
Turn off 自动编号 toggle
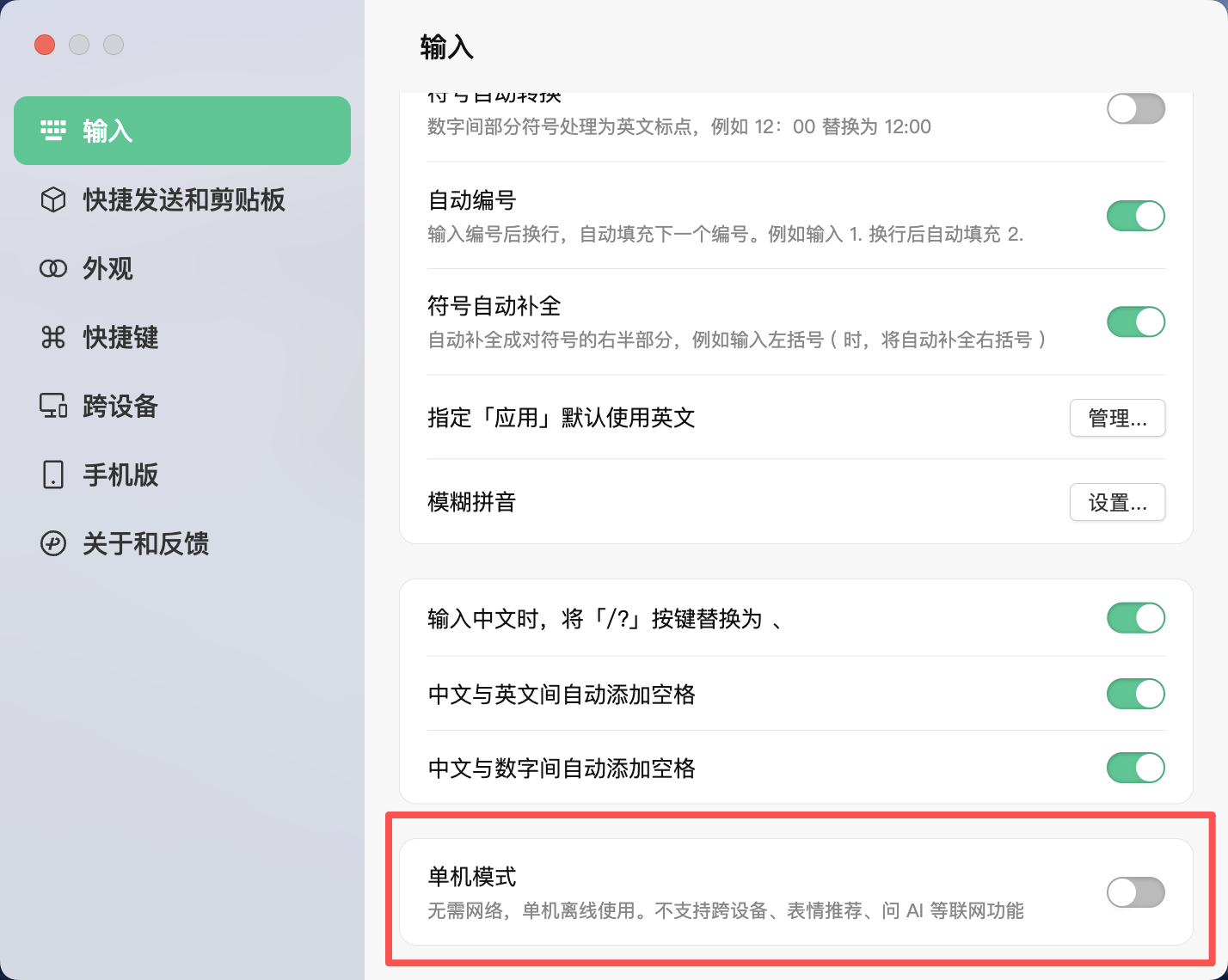pos(1135,216)
